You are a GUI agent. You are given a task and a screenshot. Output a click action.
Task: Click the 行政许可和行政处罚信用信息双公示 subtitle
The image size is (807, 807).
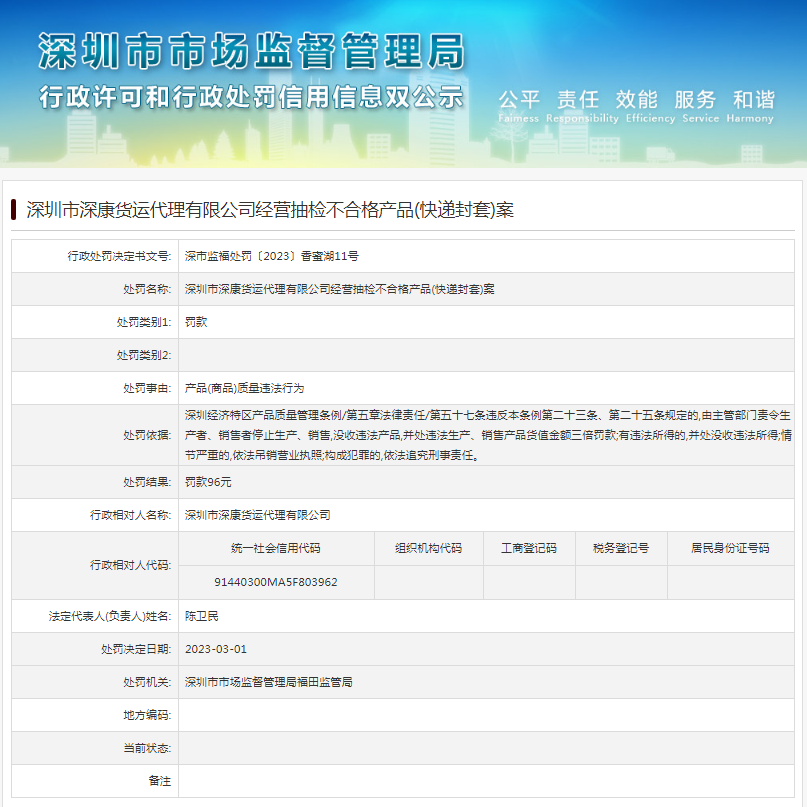coord(252,97)
